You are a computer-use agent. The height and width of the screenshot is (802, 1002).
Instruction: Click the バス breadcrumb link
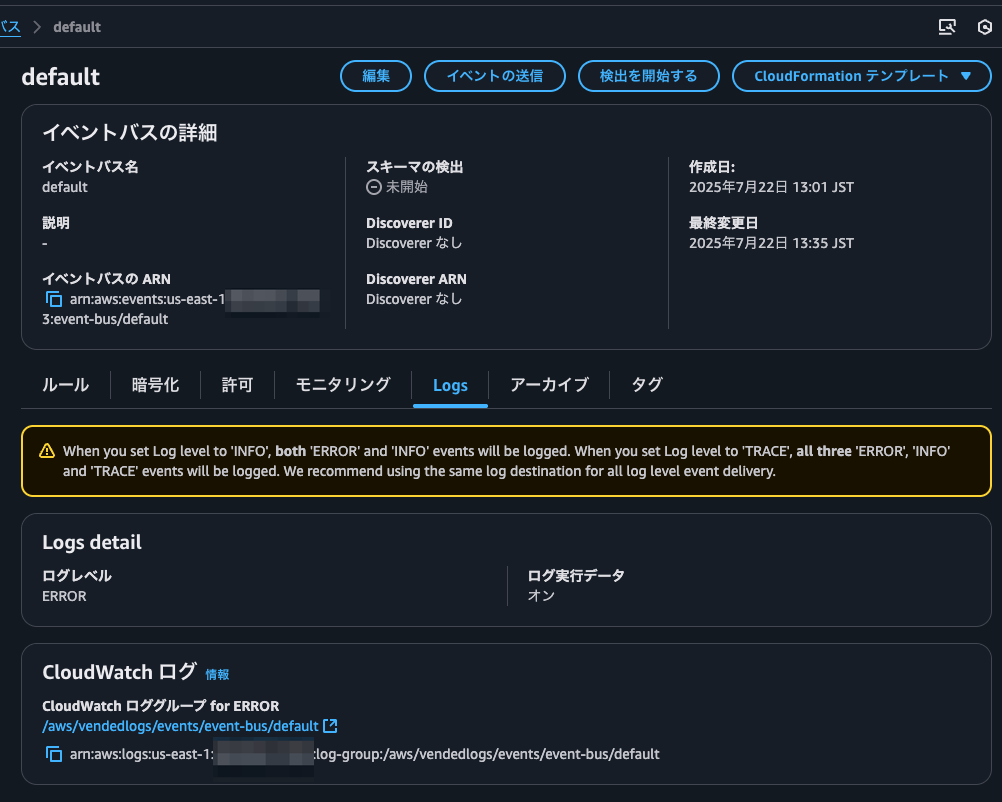pos(10,27)
